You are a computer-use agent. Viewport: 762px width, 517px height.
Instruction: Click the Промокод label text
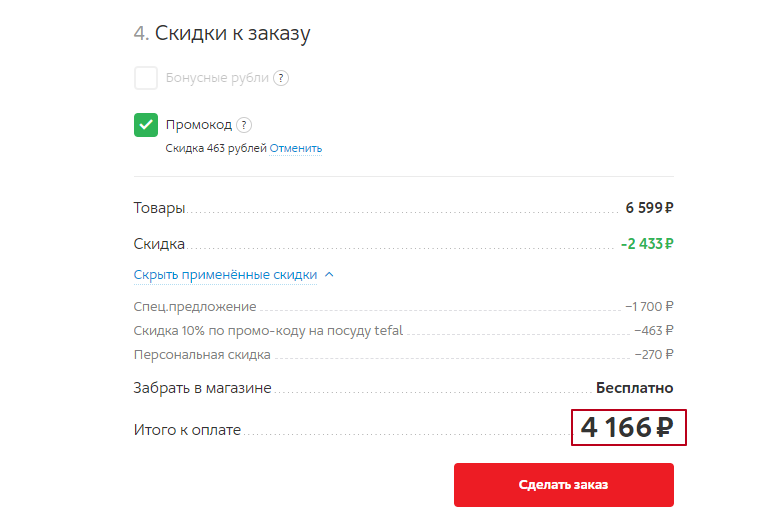pyautogui.click(x=199, y=125)
